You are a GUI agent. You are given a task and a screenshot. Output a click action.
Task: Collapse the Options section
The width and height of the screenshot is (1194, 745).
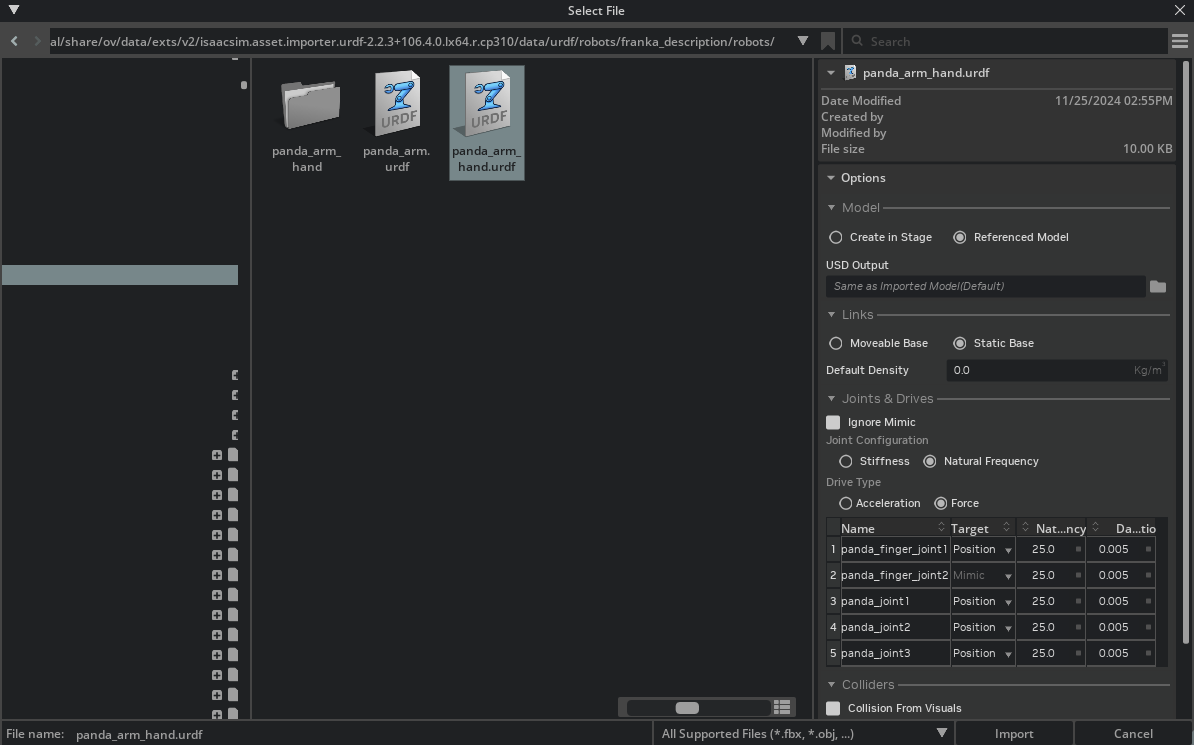(831, 178)
